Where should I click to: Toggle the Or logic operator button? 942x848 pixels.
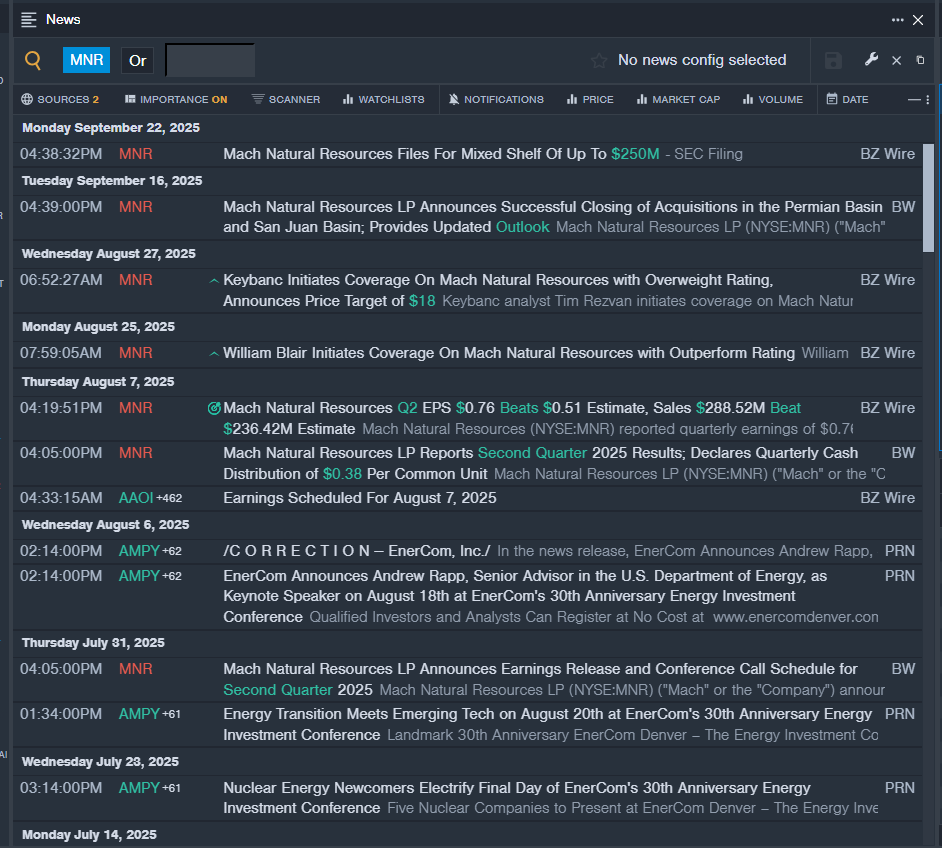[138, 60]
